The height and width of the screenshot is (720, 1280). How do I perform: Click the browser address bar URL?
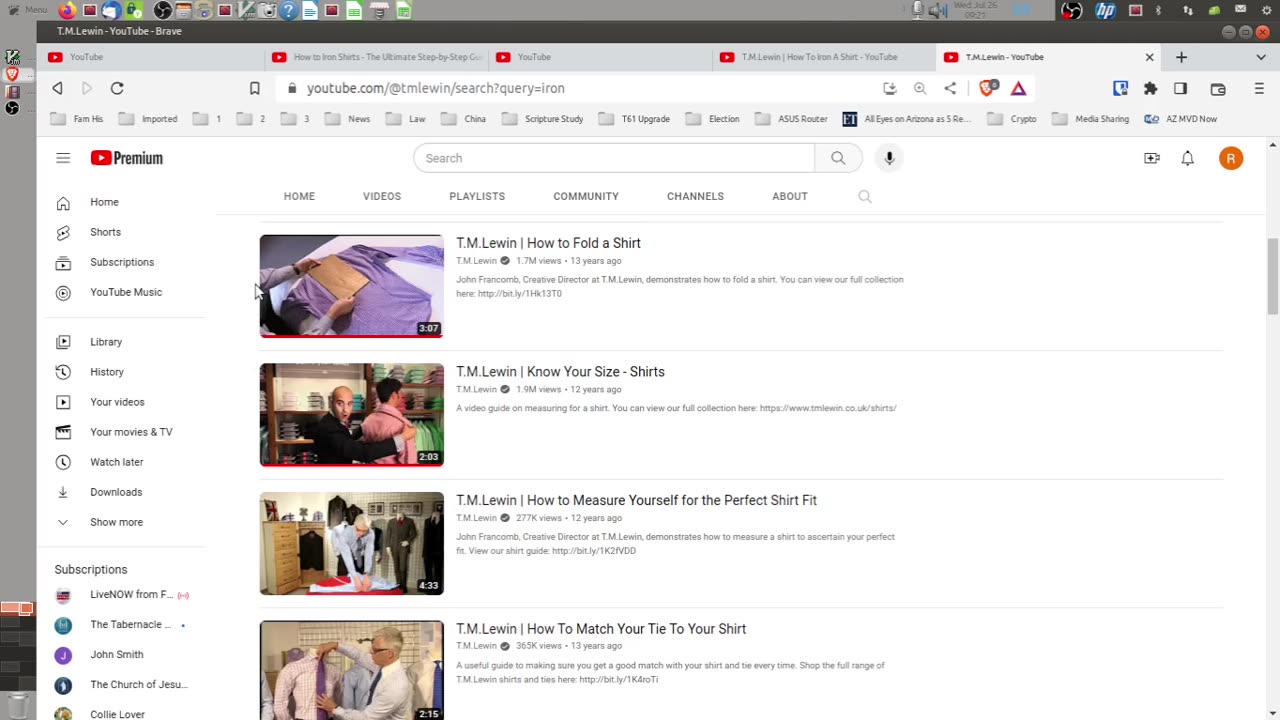[x=436, y=88]
